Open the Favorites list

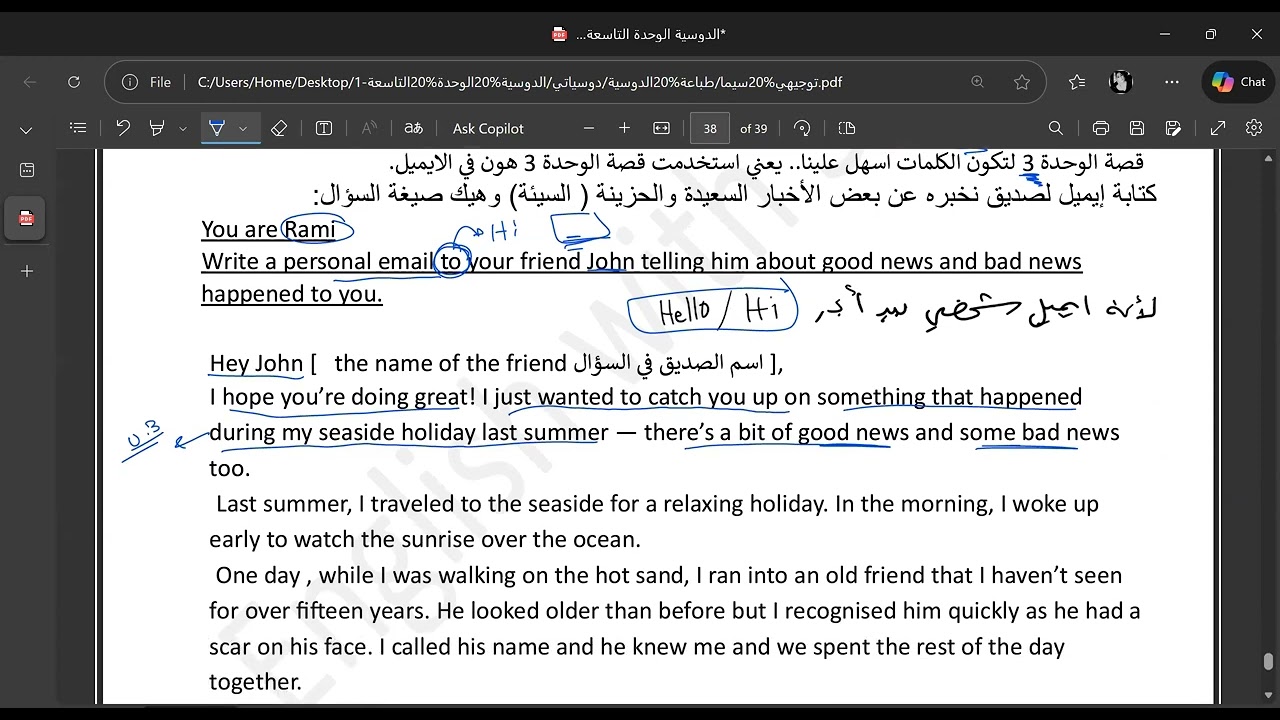[x=1077, y=82]
